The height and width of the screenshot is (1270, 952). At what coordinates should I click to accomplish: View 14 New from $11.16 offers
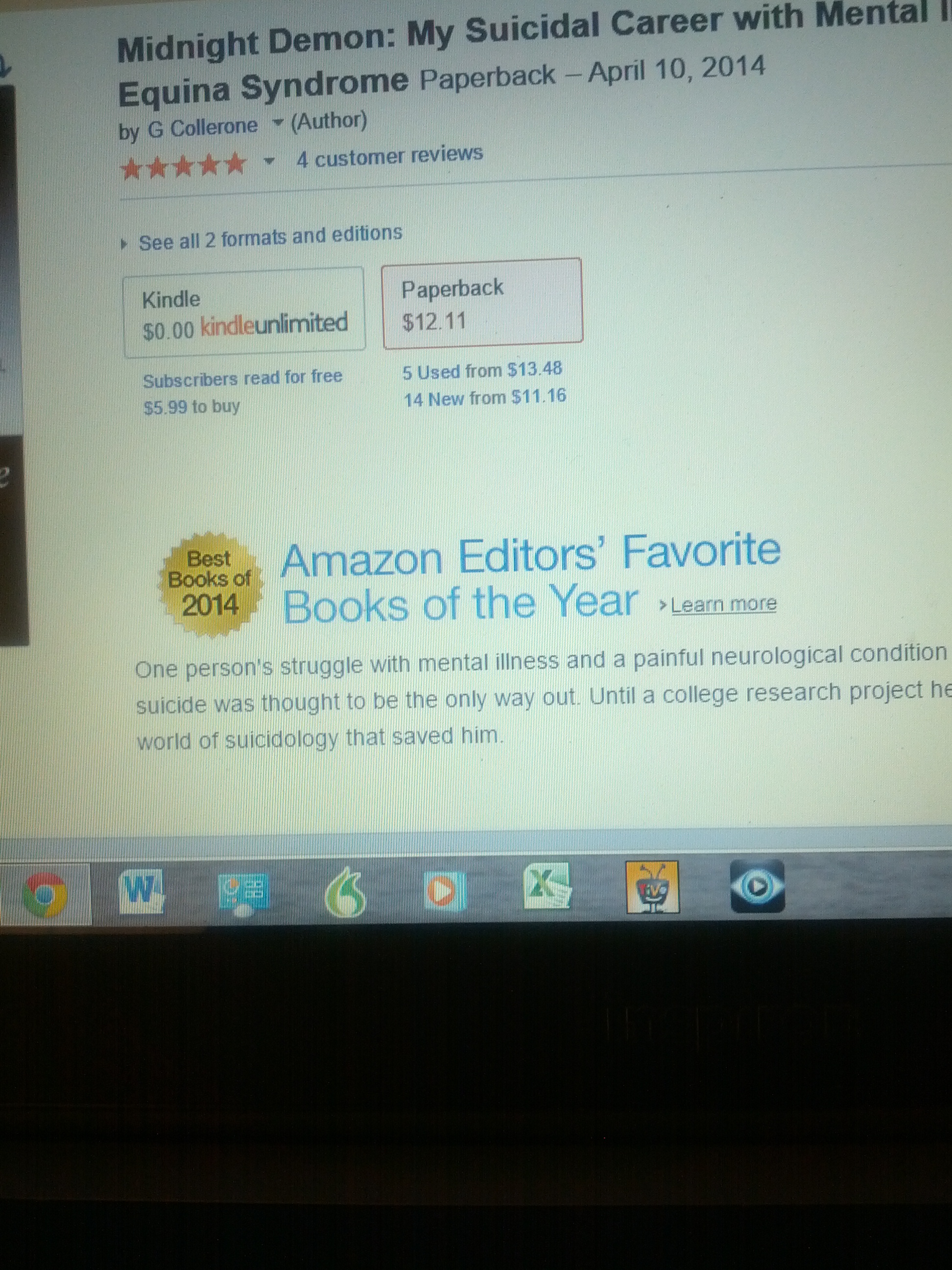(x=485, y=397)
